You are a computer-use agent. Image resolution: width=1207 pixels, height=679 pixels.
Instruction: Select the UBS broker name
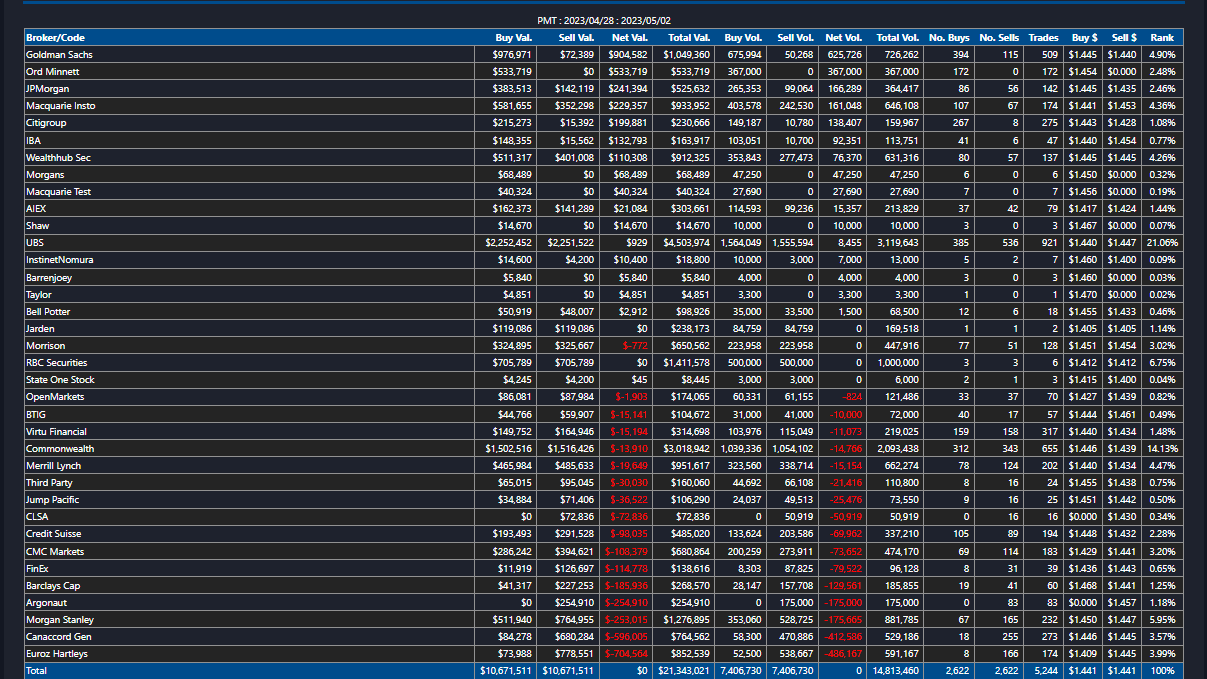click(34, 243)
